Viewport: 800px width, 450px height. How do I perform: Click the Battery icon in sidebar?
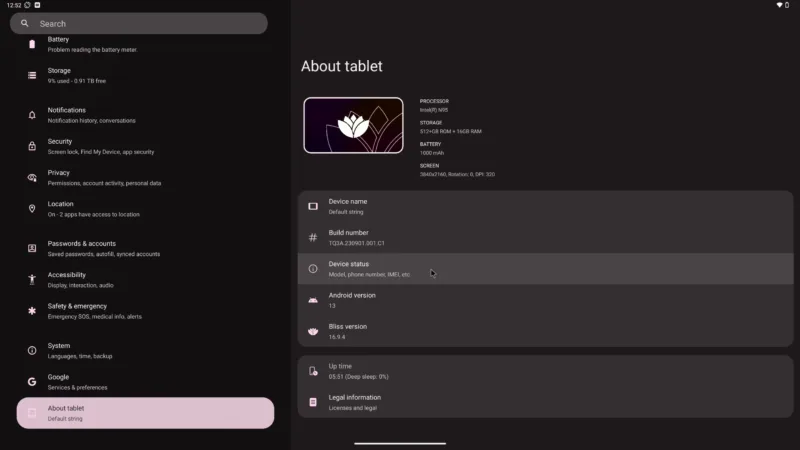click(x=32, y=44)
